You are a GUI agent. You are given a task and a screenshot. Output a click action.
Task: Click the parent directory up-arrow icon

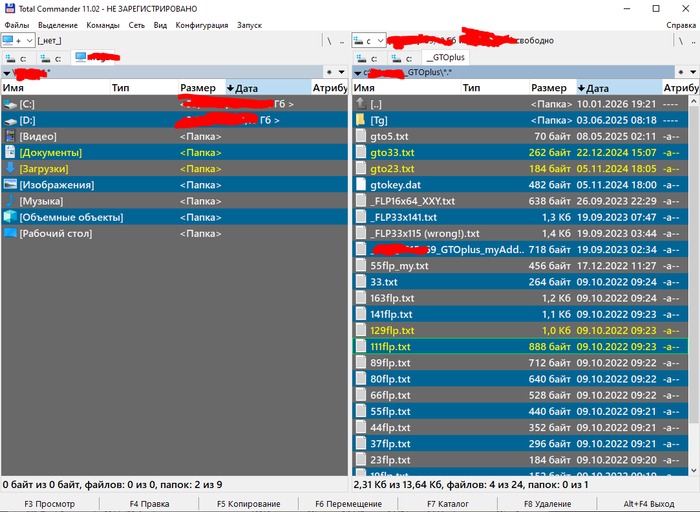pyautogui.click(x=361, y=104)
